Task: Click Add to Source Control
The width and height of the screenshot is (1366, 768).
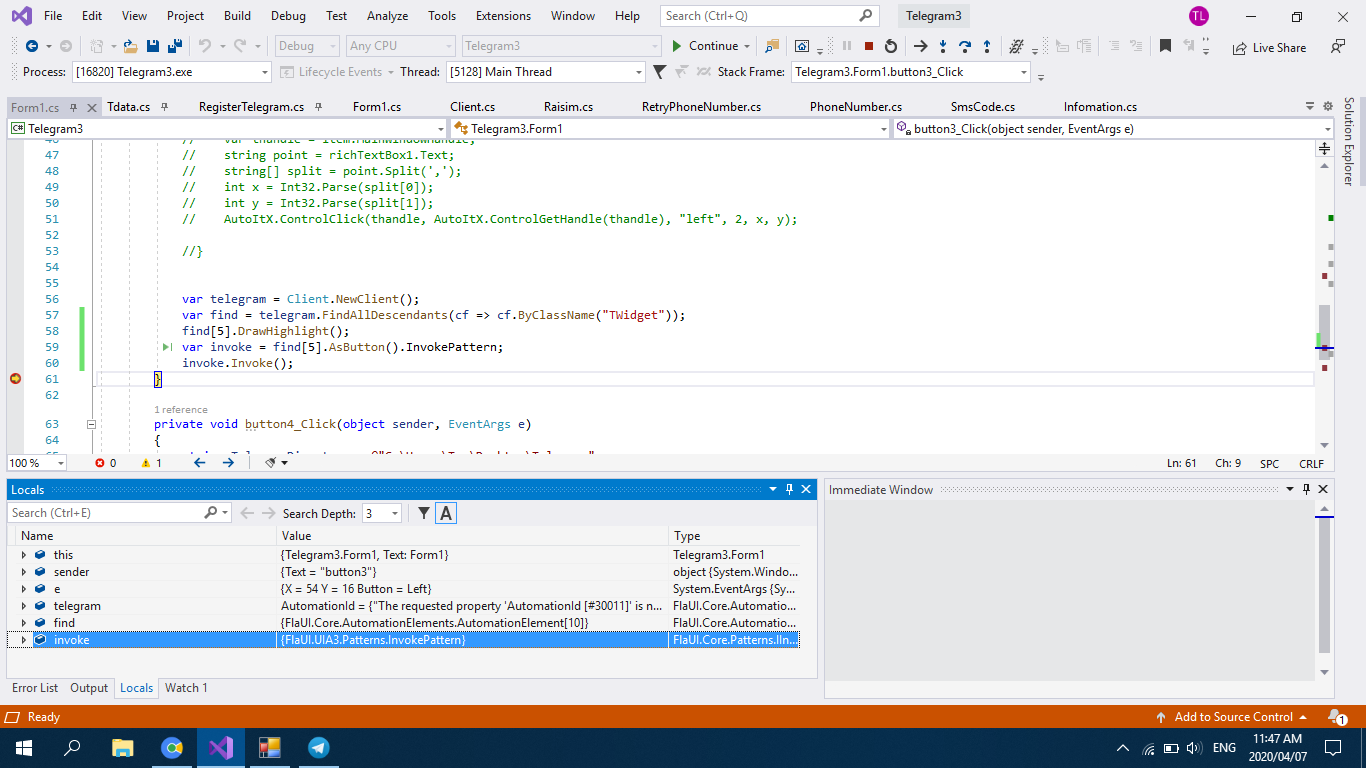Action: point(1233,716)
